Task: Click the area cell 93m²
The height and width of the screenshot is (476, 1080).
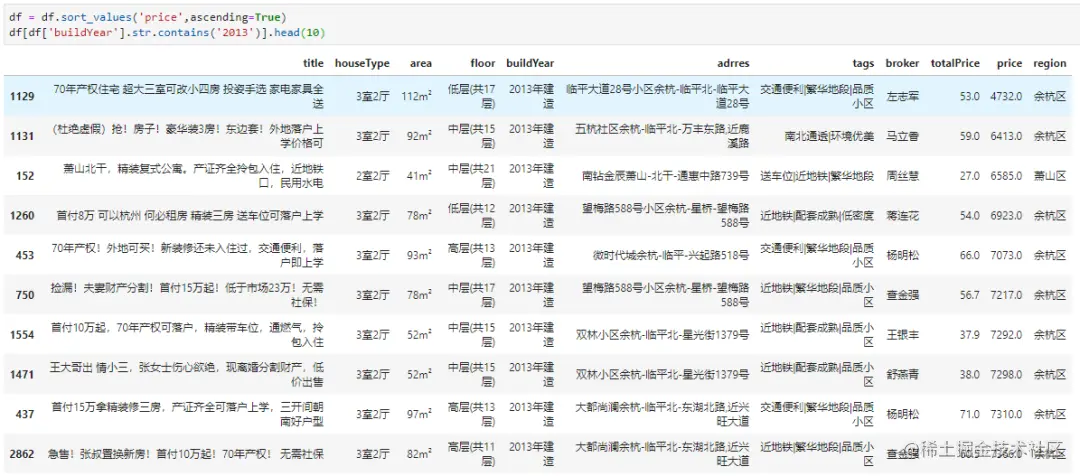Action: 419,256
